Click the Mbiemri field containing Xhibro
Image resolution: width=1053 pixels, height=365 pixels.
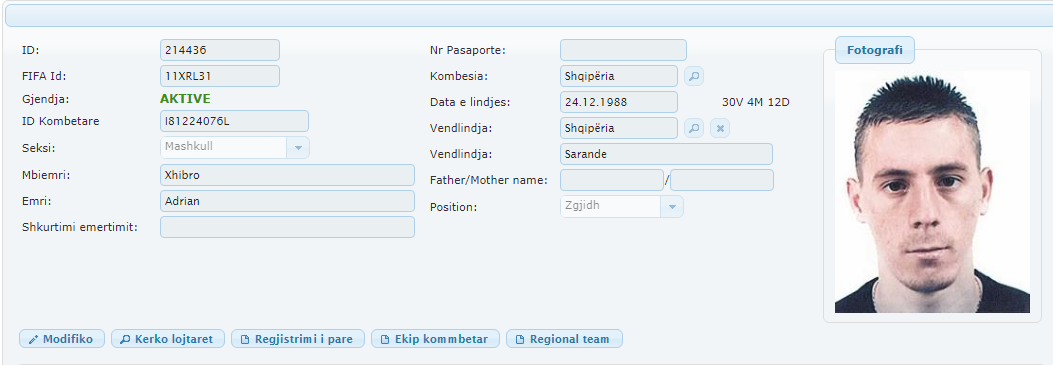coord(287,175)
